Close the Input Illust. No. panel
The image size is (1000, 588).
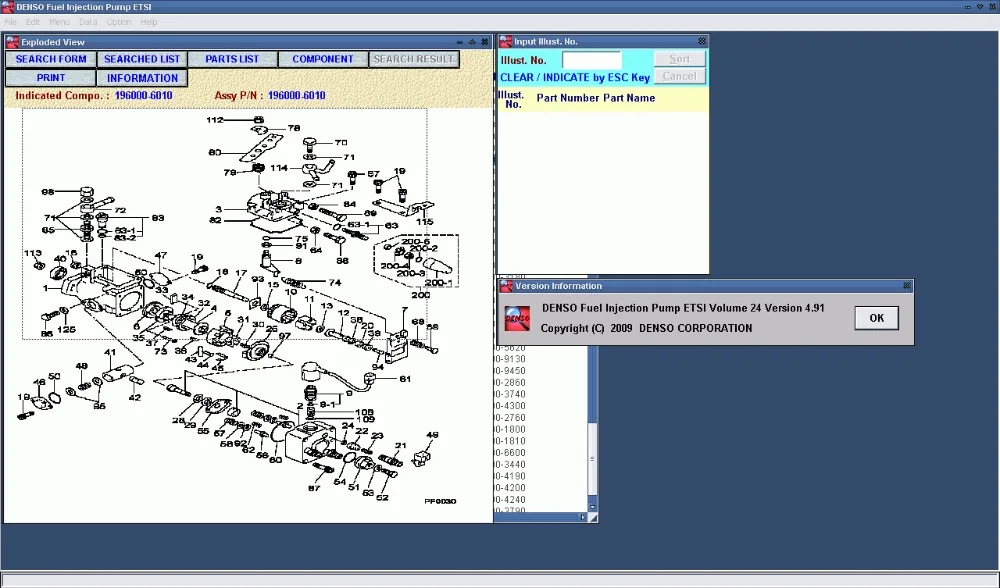(702, 42)
